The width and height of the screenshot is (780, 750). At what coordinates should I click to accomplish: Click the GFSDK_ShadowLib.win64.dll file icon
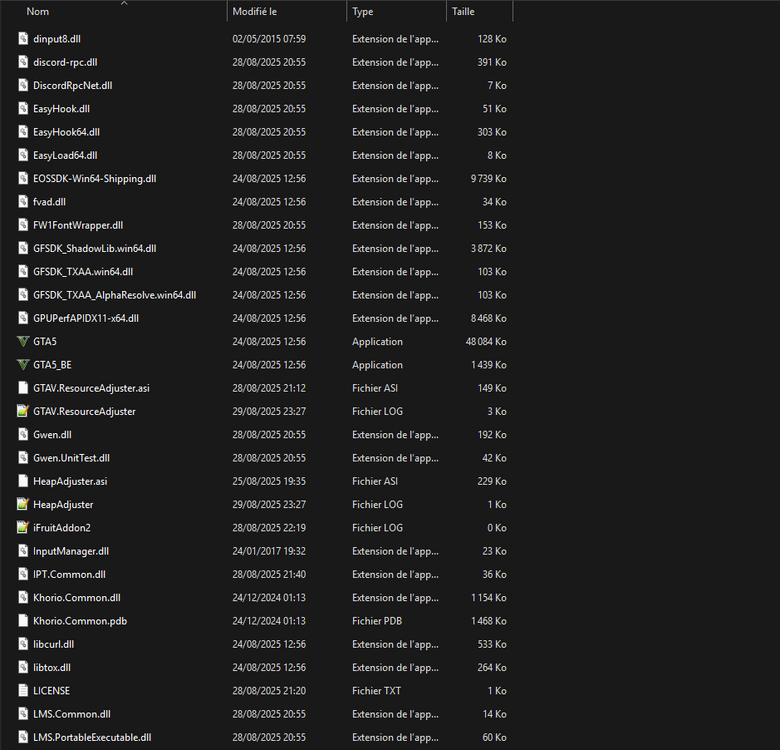(23, 249)
